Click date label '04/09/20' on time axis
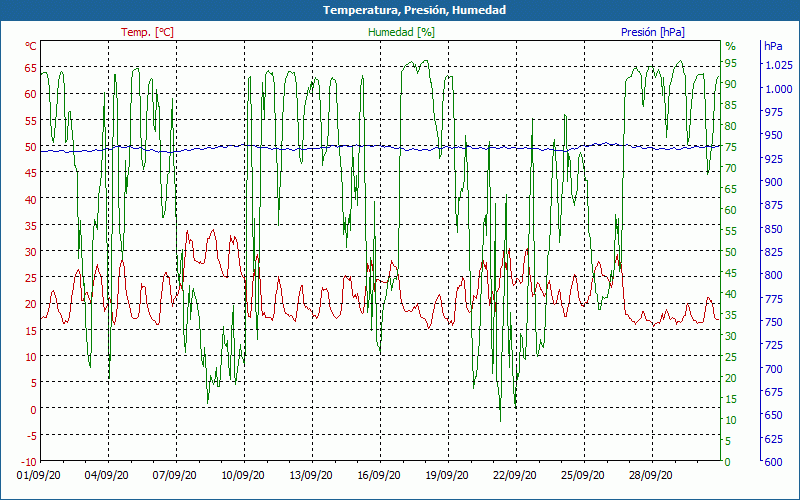Screen dimensions: 800x500 point(107,475)
